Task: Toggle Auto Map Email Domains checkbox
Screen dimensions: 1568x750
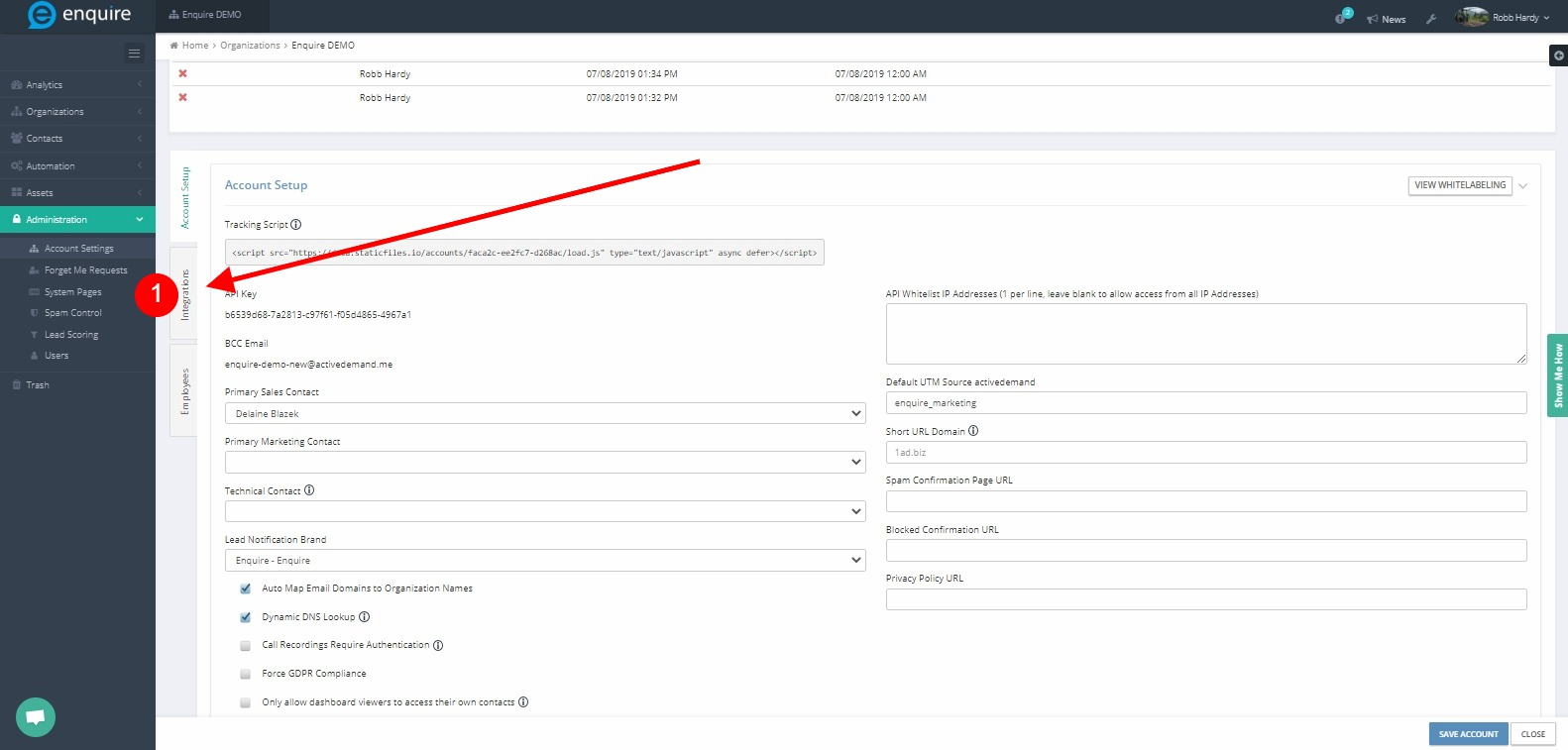Action: click(x=246, y=589)
